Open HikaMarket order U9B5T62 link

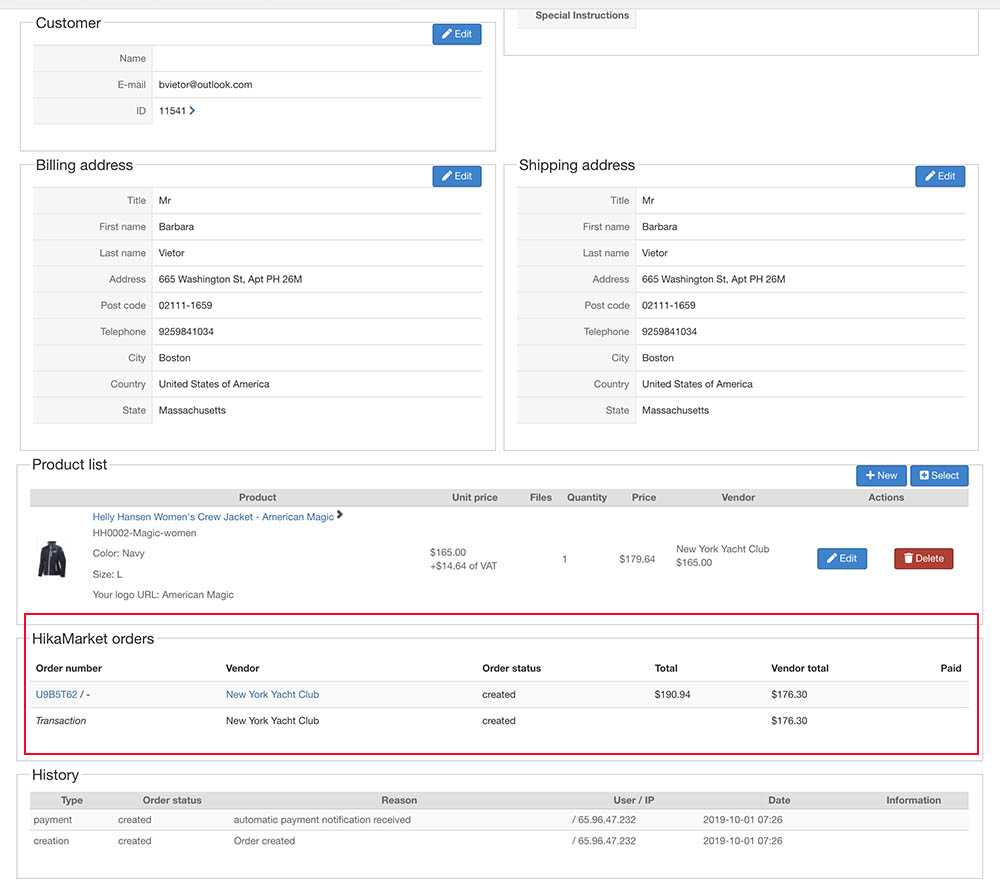[x=56, y=694]
